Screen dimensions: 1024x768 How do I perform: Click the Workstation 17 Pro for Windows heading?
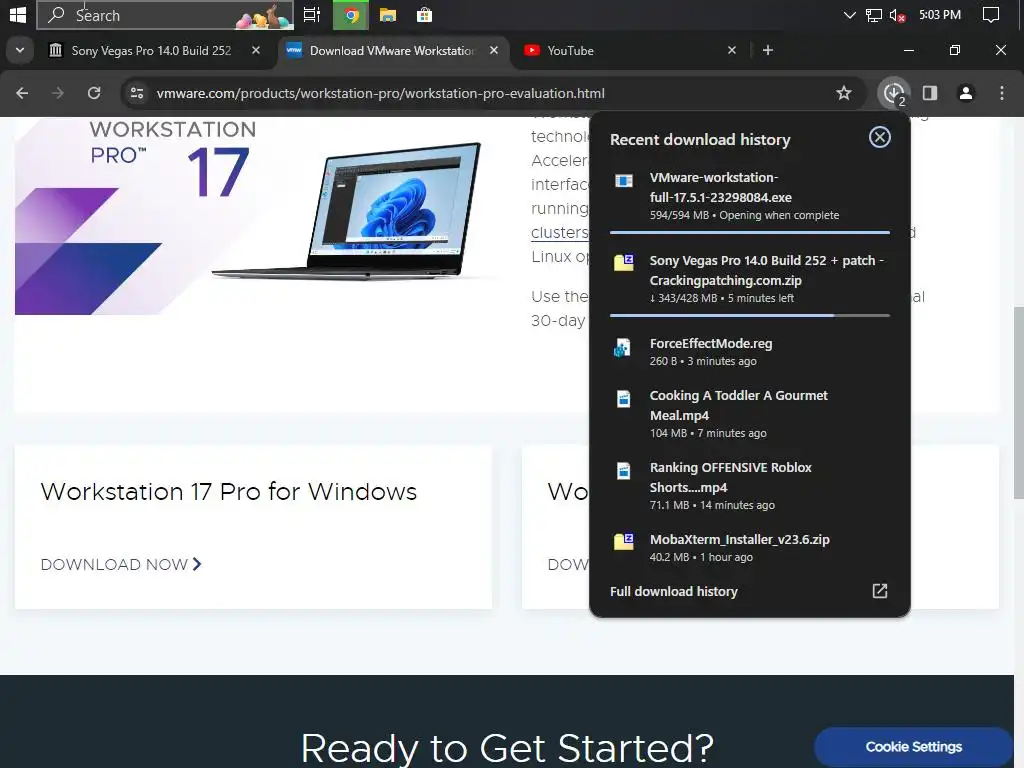coord(229,492)
